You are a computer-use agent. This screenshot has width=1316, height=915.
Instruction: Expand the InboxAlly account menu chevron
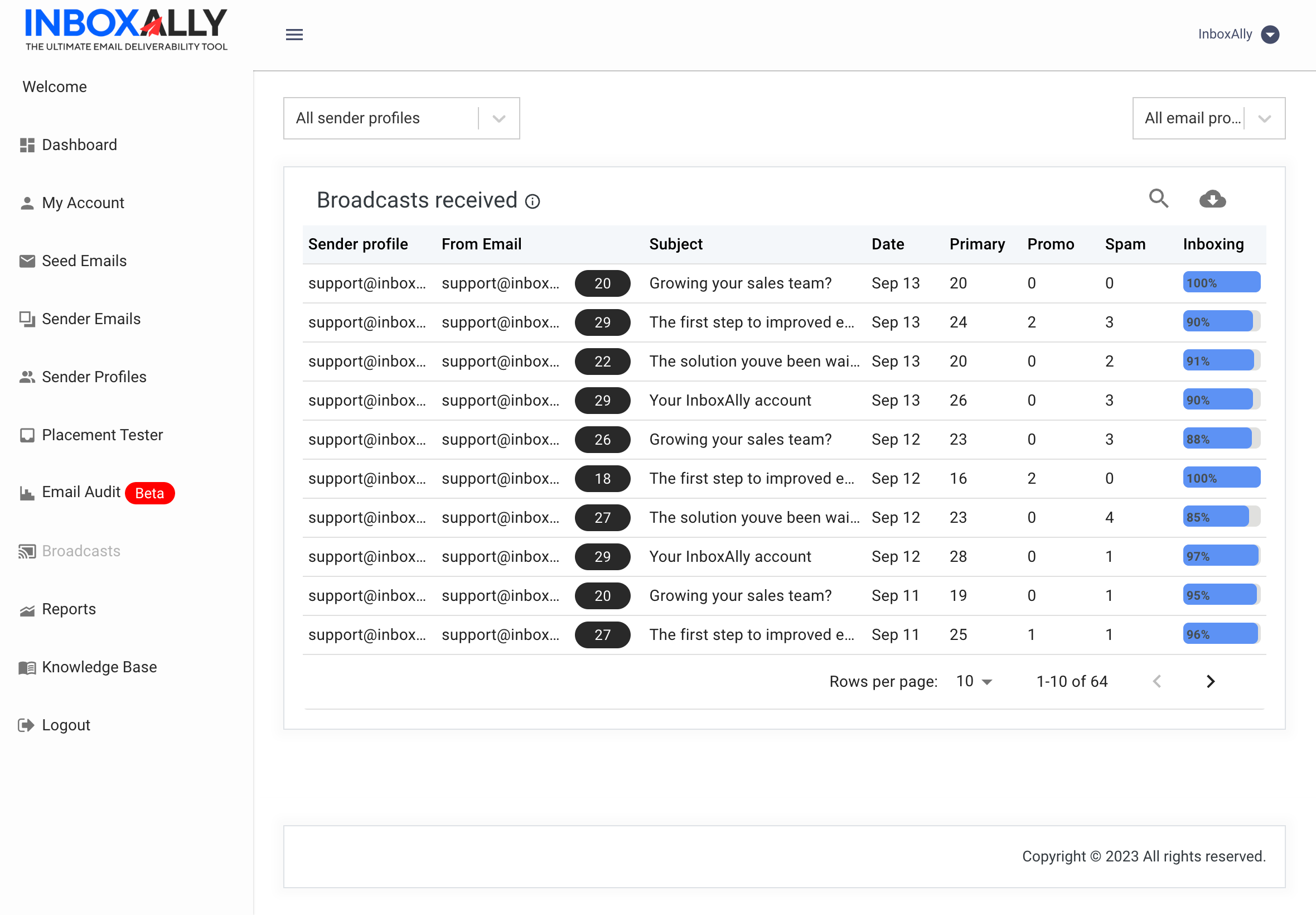click(1271, 35)
